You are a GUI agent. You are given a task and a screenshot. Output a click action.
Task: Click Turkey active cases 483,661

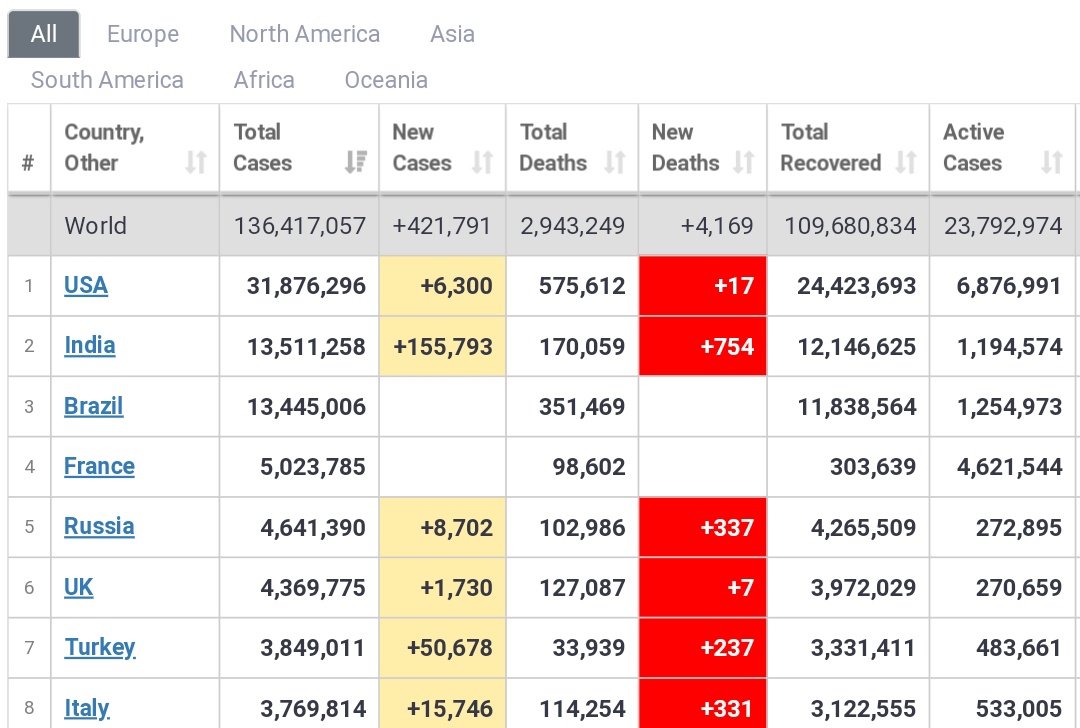[1019, 648]
